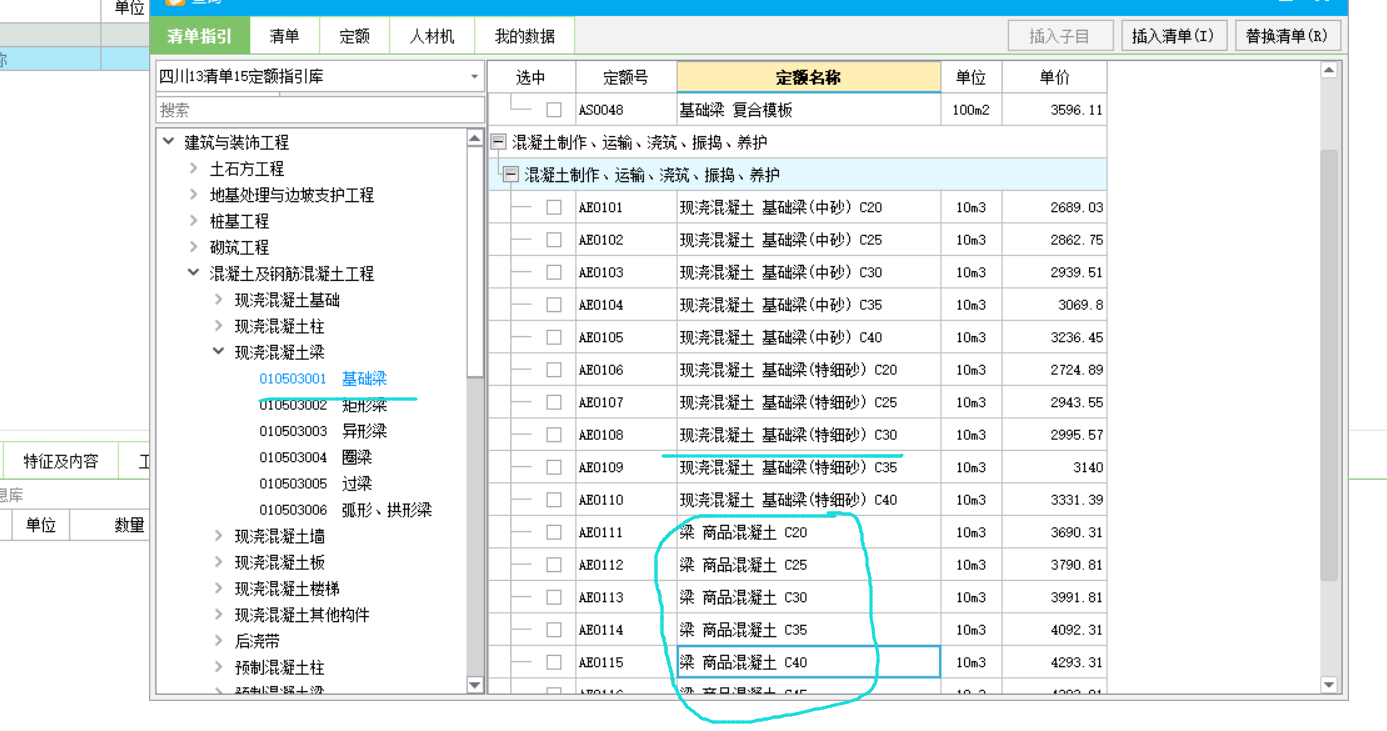Screen dimensions: 1387x731
Task: Click table scroll-up arrow
Action: tap(1329, 70)
